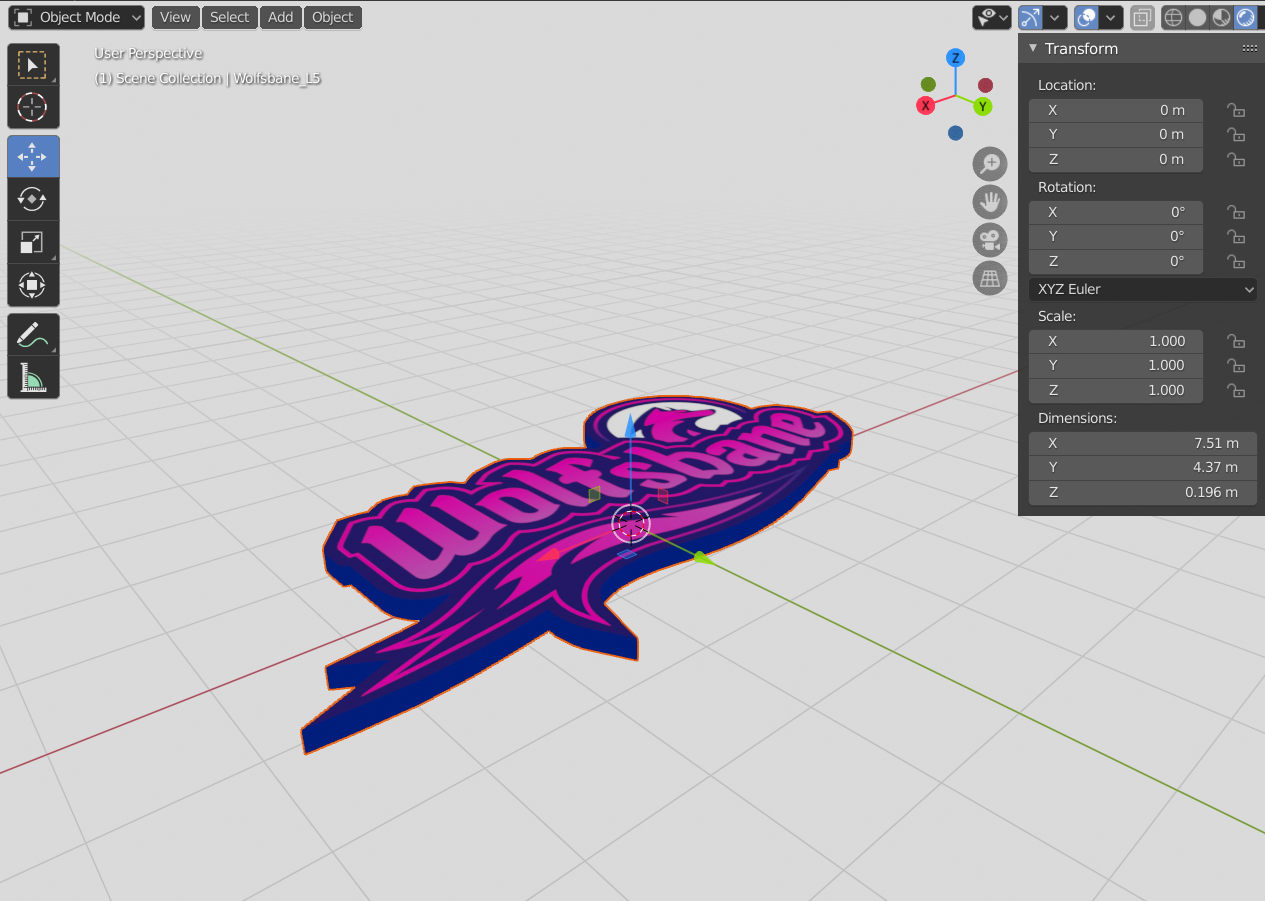This screenshot has height=901, width=1265.
Task: Click the Dimensions X field showing 7.51 m
Action: tap(1143, 443)
